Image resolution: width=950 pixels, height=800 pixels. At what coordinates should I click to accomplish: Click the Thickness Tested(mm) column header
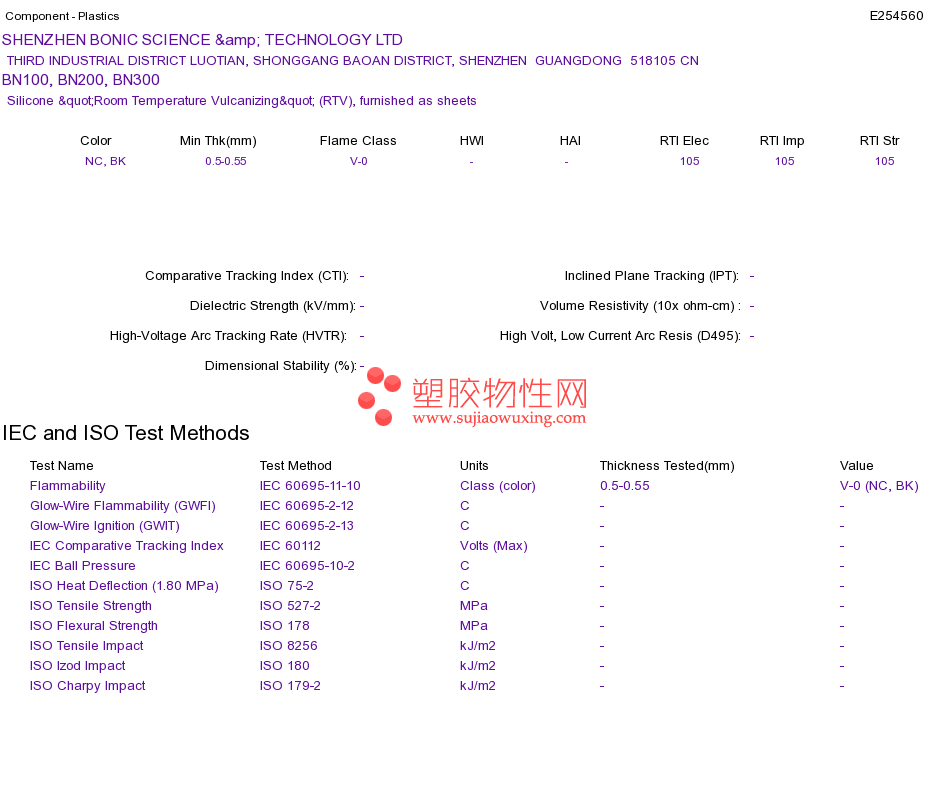[667, 465]
